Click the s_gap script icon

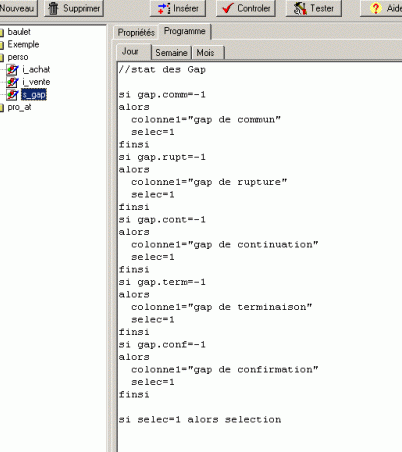pyautogui.click(x=13, y=95)
